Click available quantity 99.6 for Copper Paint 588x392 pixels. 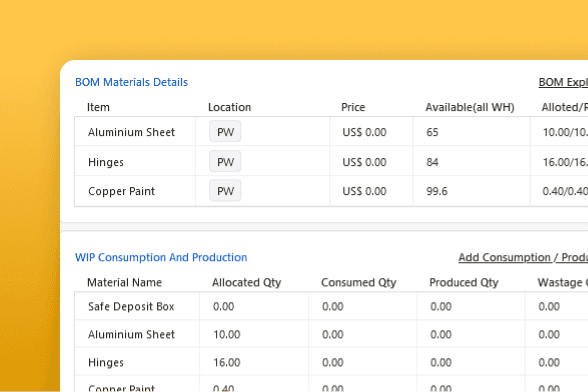pyautogui.click(x=437, y=191)
